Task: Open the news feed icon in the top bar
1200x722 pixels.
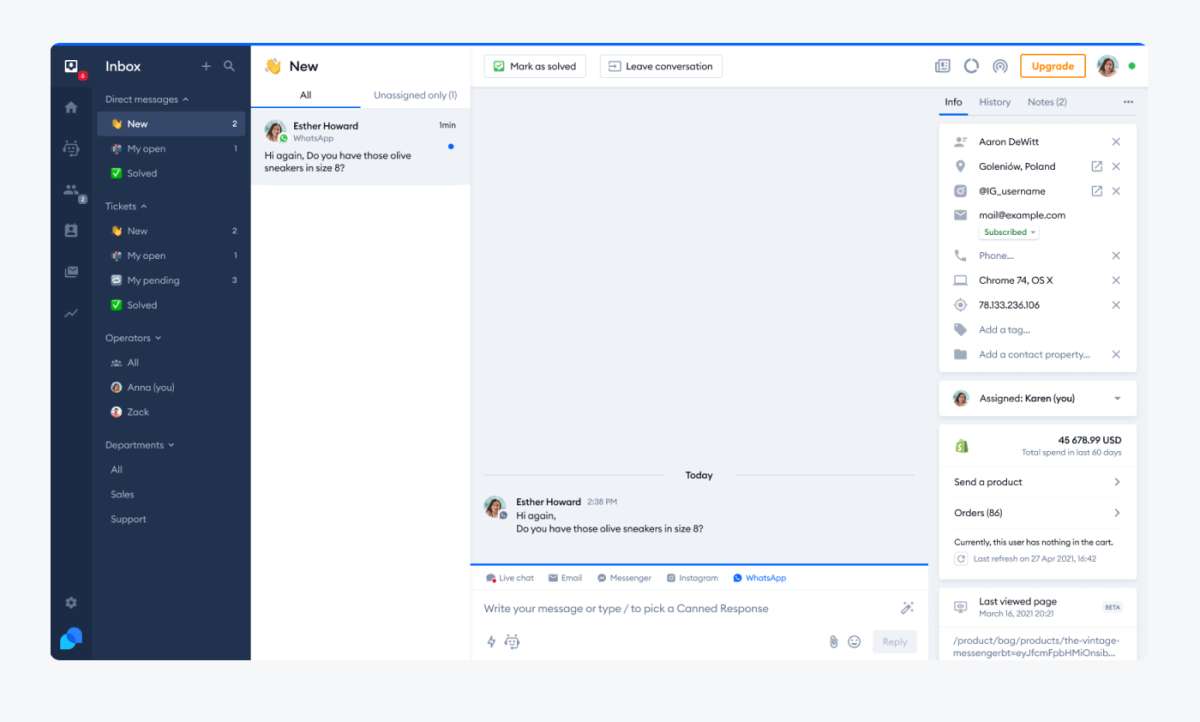Action: click(x=942, y=65)
